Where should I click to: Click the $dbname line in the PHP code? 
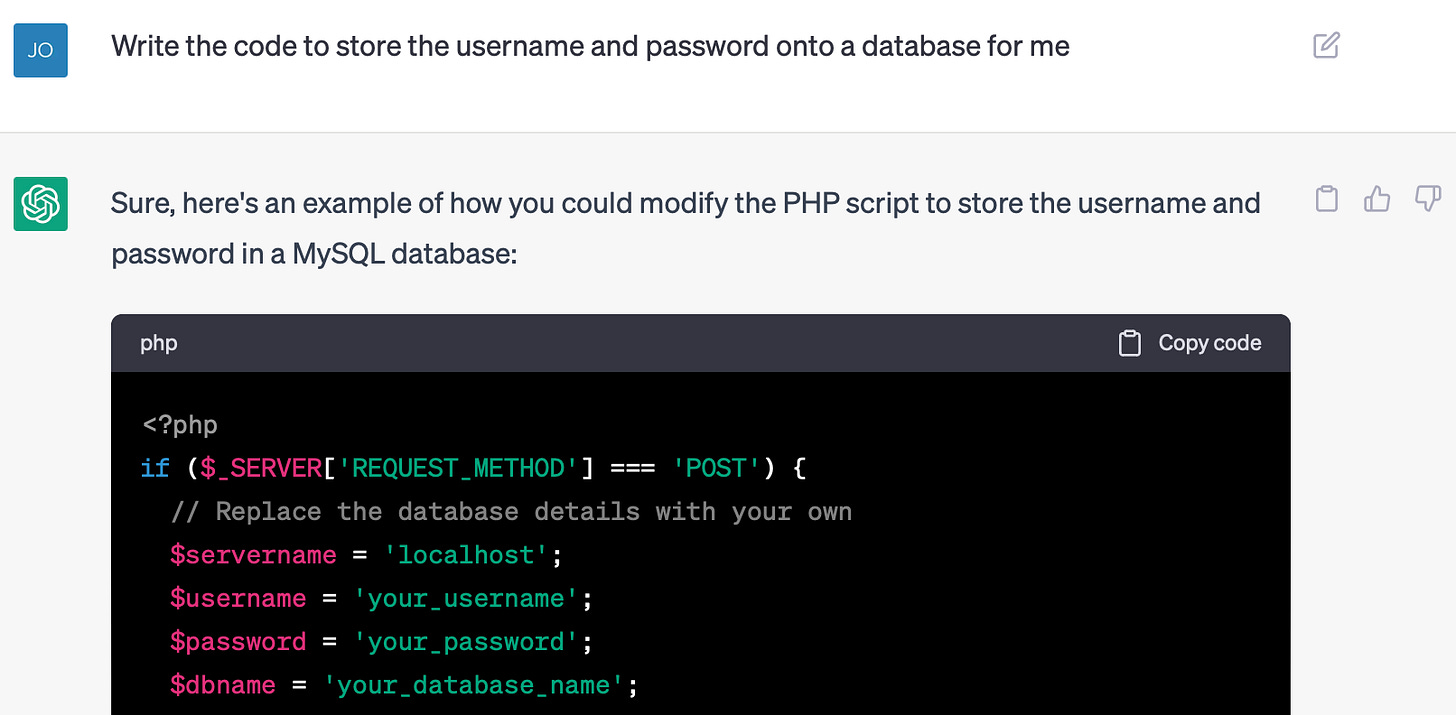tap(222, 684)
